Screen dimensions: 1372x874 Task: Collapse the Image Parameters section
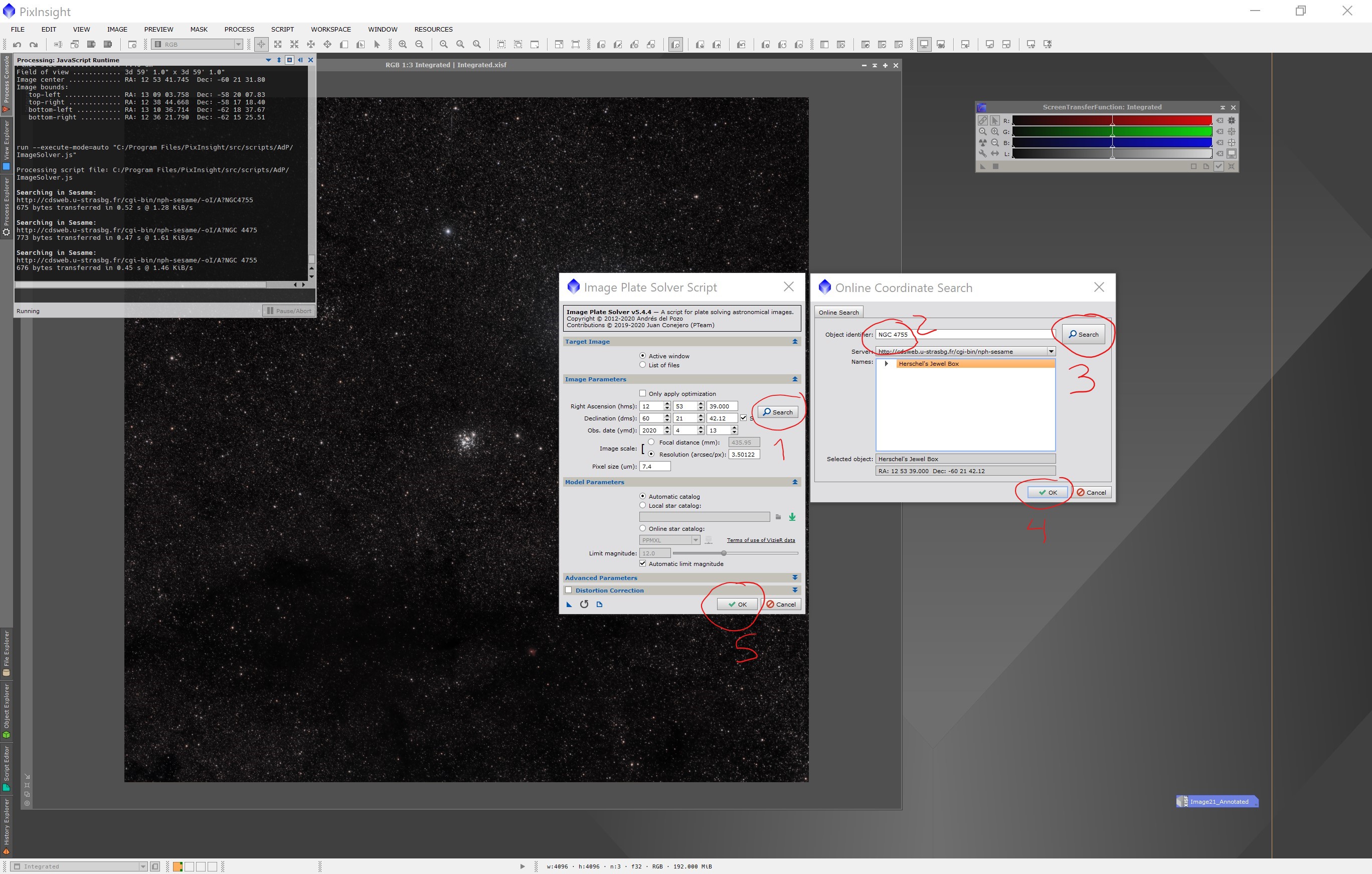[x=795, y=379]
